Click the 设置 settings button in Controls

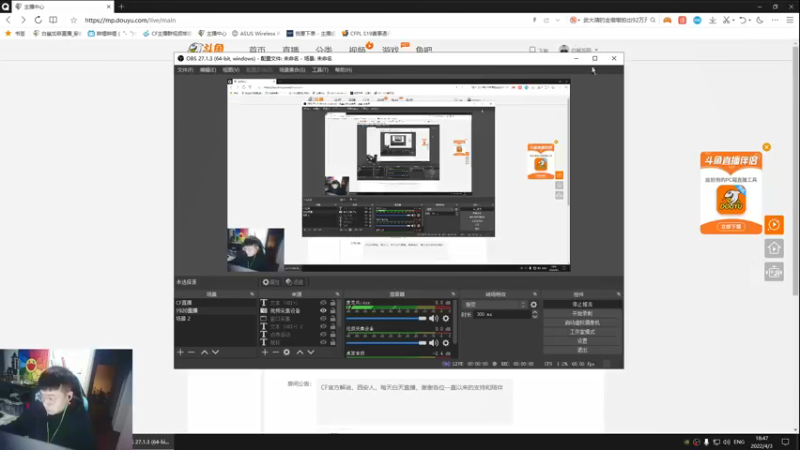click(582, 341)
